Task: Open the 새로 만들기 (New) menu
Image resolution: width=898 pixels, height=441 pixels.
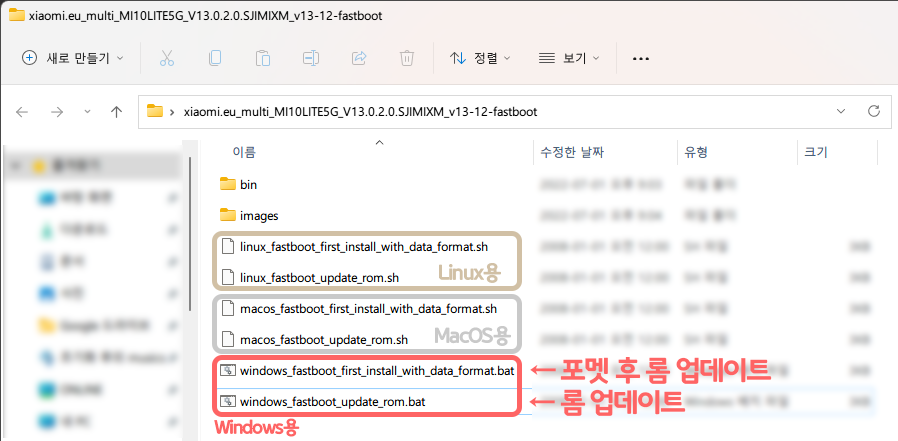Action: [x=72, y=58]
